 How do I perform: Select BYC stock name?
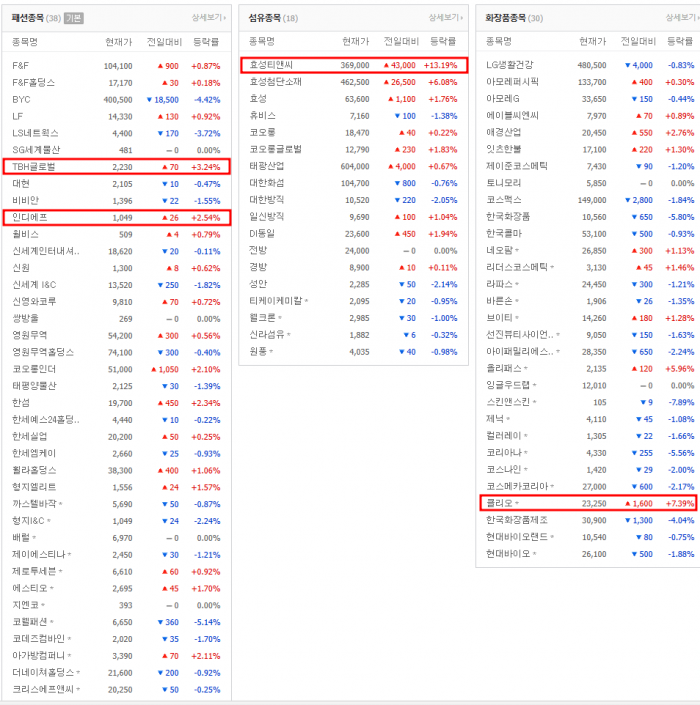(x=21, y=99)
